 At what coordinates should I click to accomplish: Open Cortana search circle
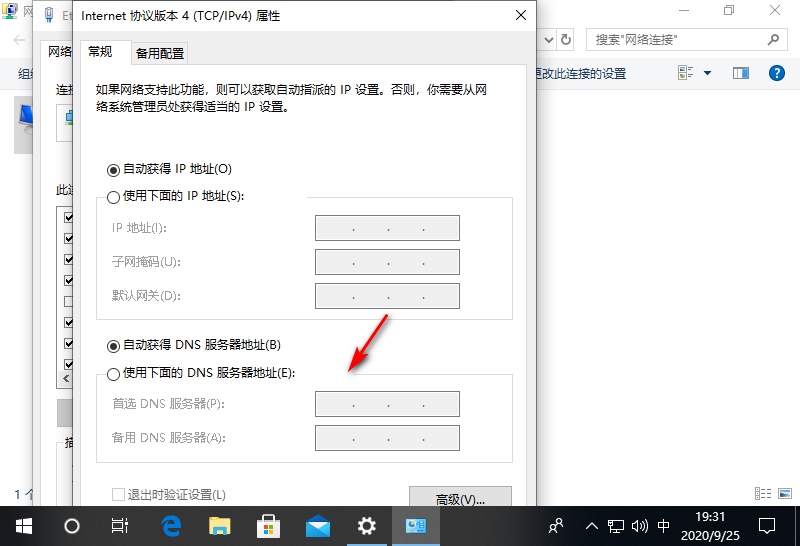(x=72, y=526)
